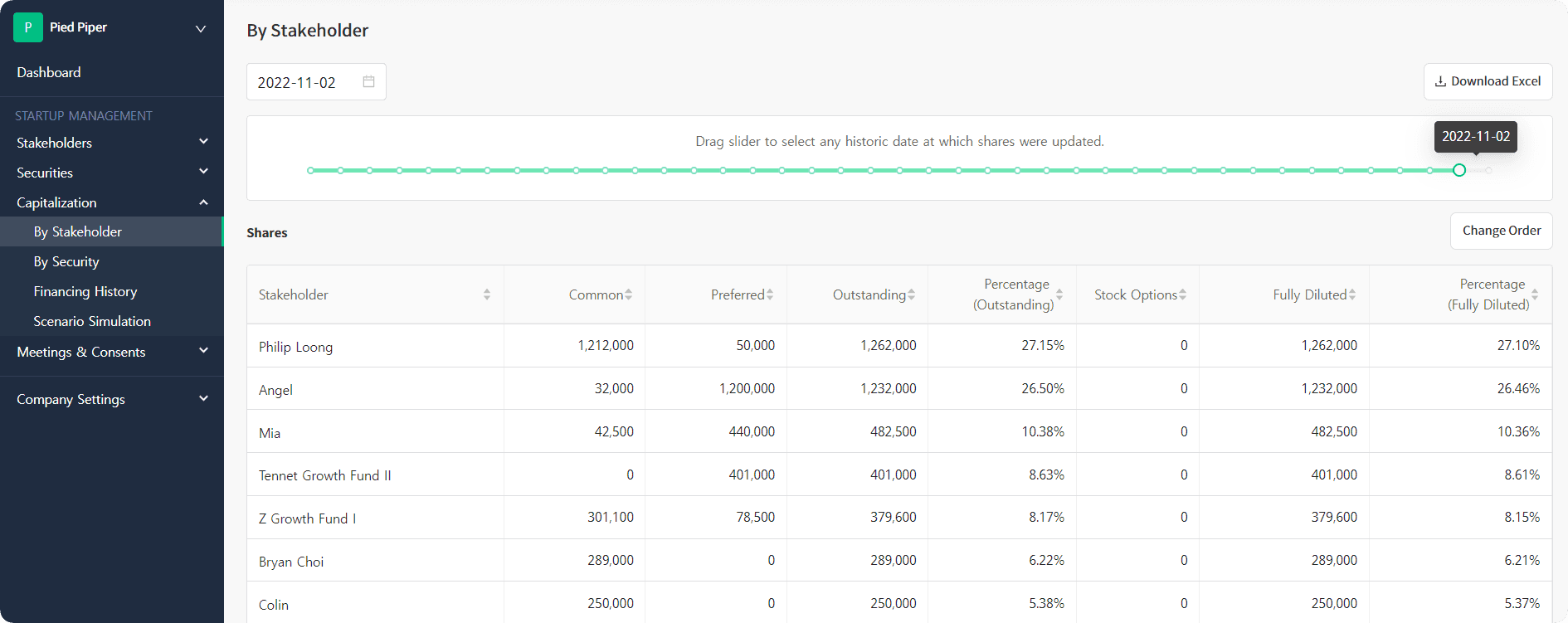Click the date input showing 2022-11-02
This screenshot has width=1568, height=623.
(316, 82)
